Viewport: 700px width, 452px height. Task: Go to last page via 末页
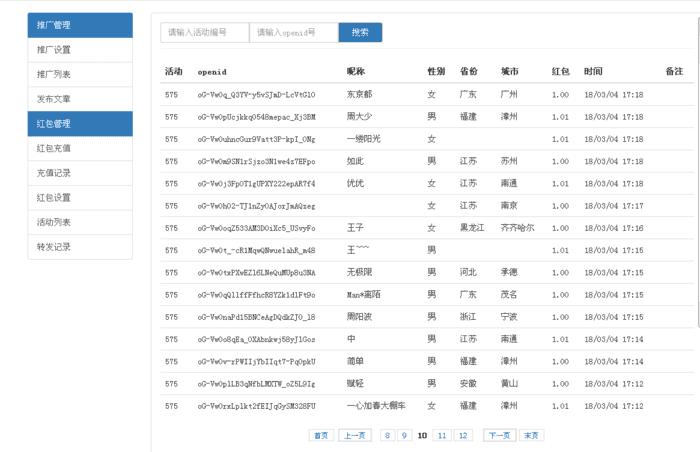[x=531, y=435]
